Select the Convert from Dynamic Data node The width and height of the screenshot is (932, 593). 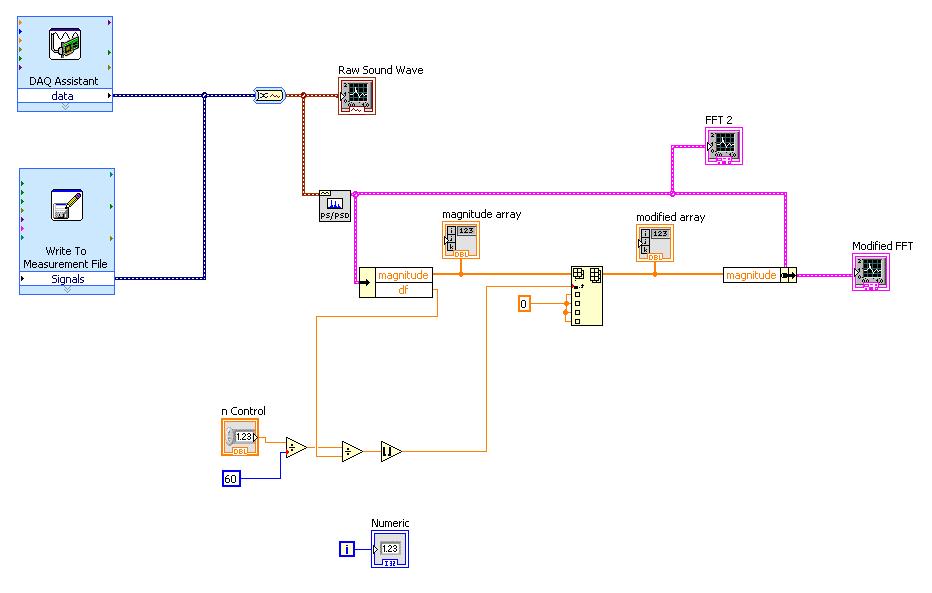tap(268, 95)
